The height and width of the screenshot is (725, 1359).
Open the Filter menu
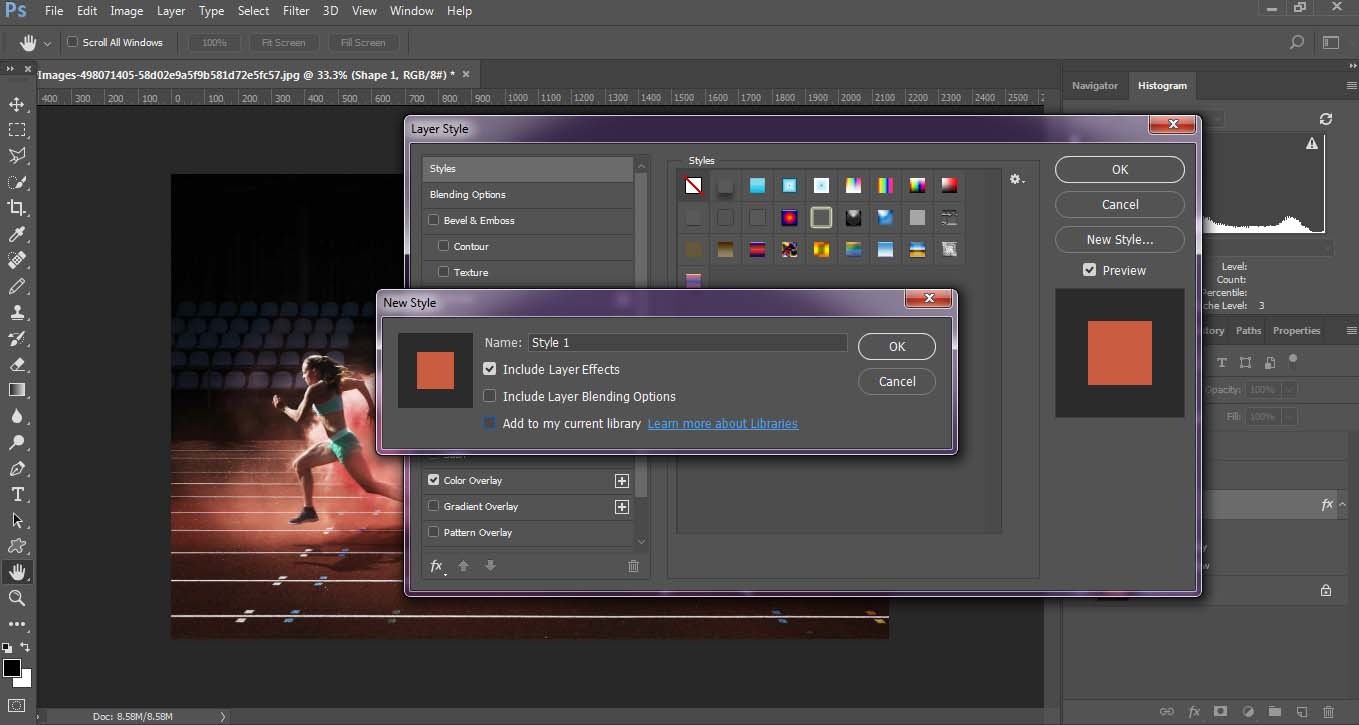[x=296, y=11]
